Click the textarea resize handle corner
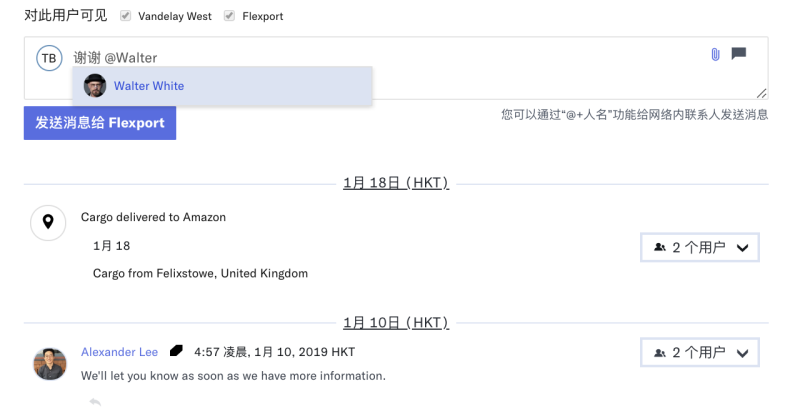The width and height of the screenshot is (800, 416). (763, 94)
